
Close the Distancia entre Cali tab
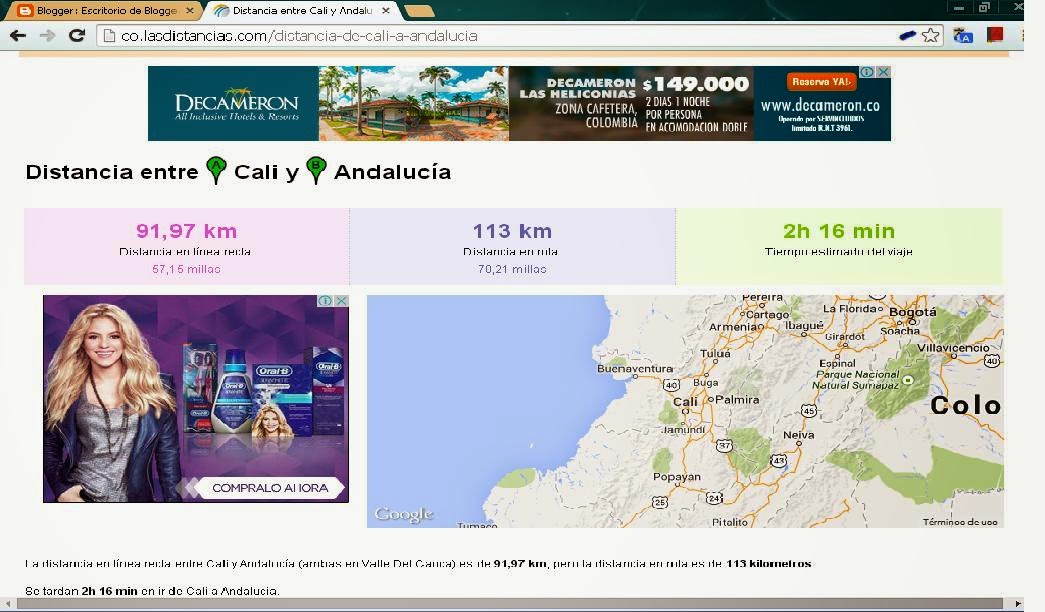[386, 11]
